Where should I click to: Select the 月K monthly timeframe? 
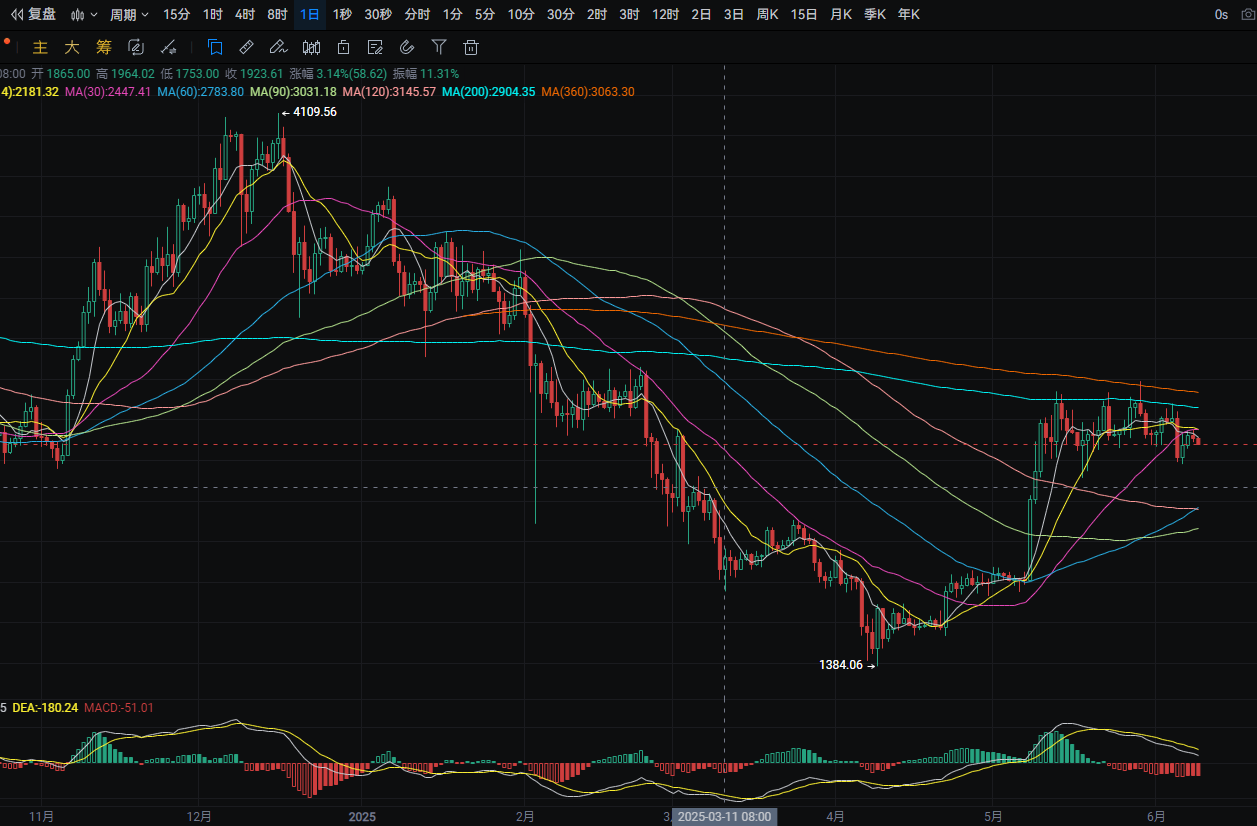pos(841,14)
